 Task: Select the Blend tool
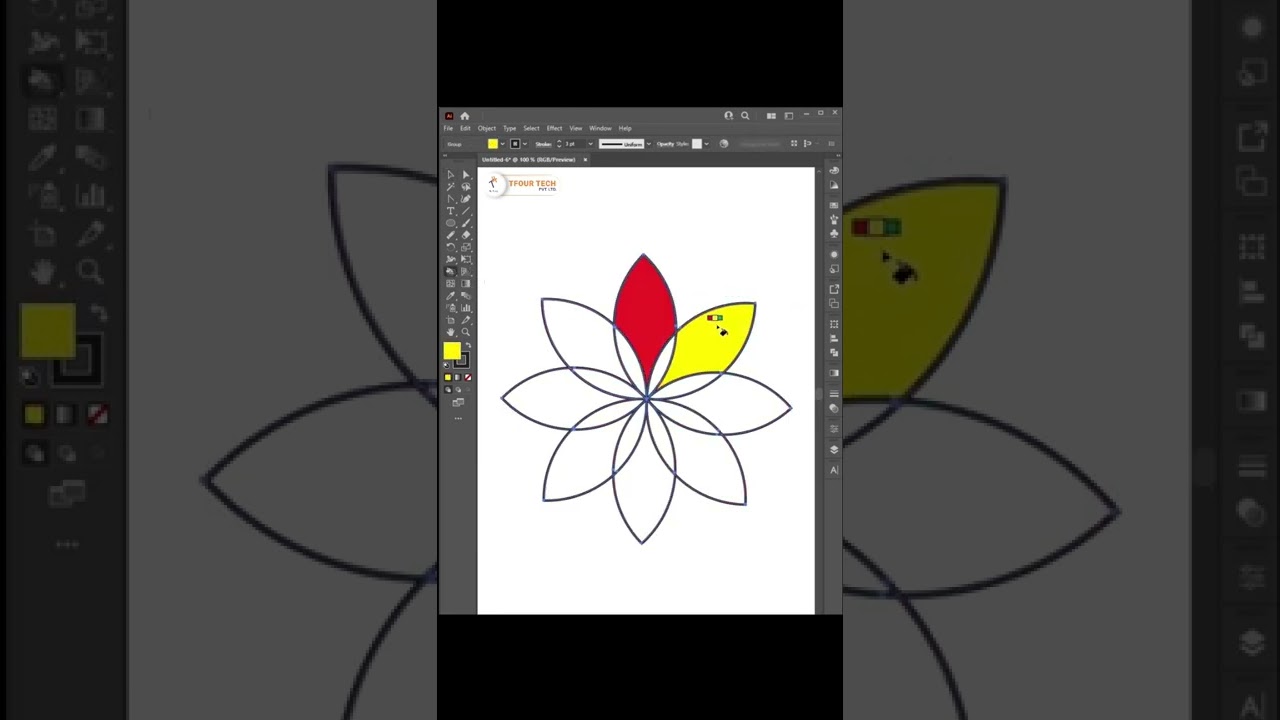[x=466, y=295]
